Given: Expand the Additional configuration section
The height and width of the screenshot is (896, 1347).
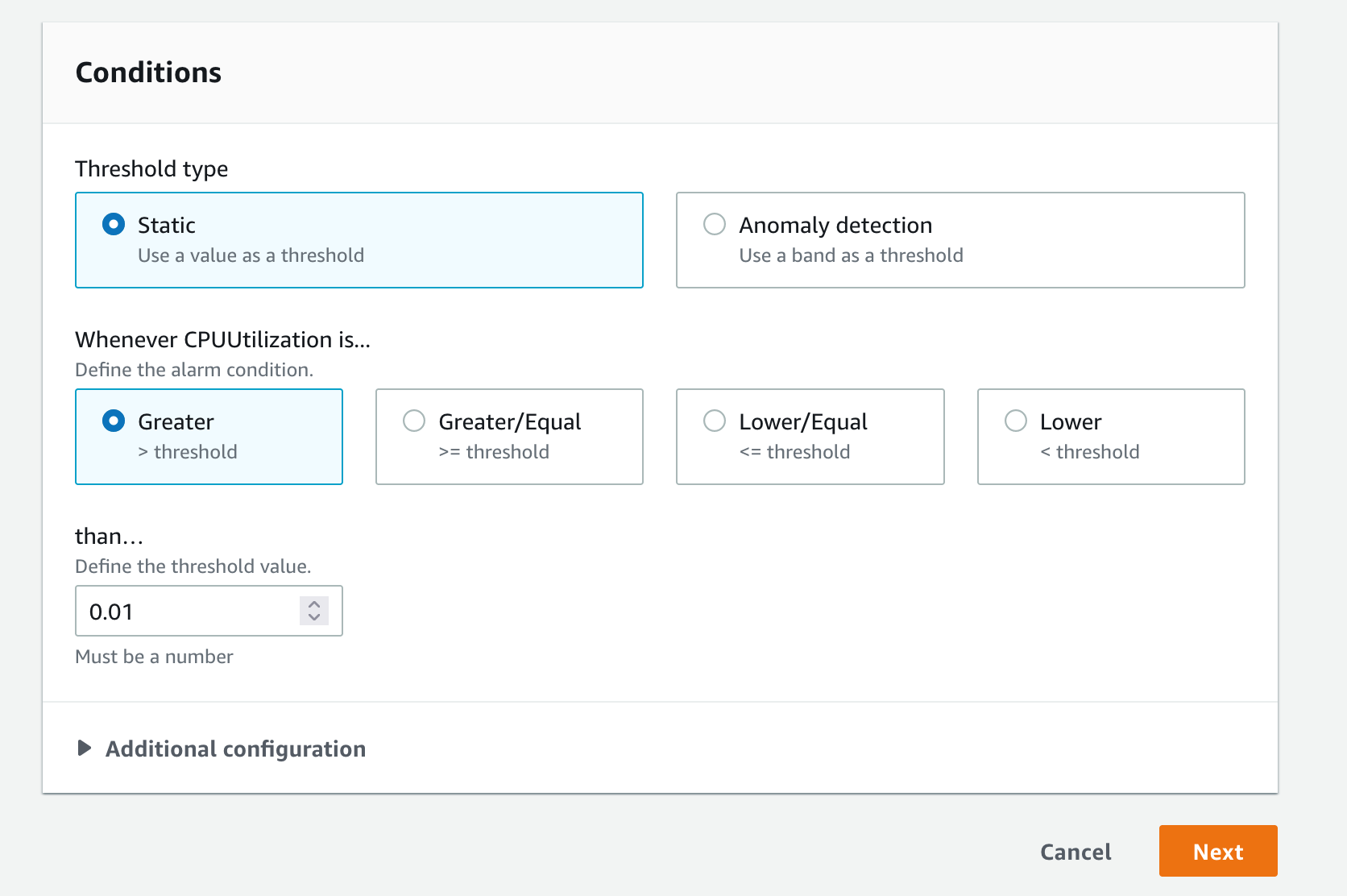Looking at the screenshot, I should (x=234, y=749).
